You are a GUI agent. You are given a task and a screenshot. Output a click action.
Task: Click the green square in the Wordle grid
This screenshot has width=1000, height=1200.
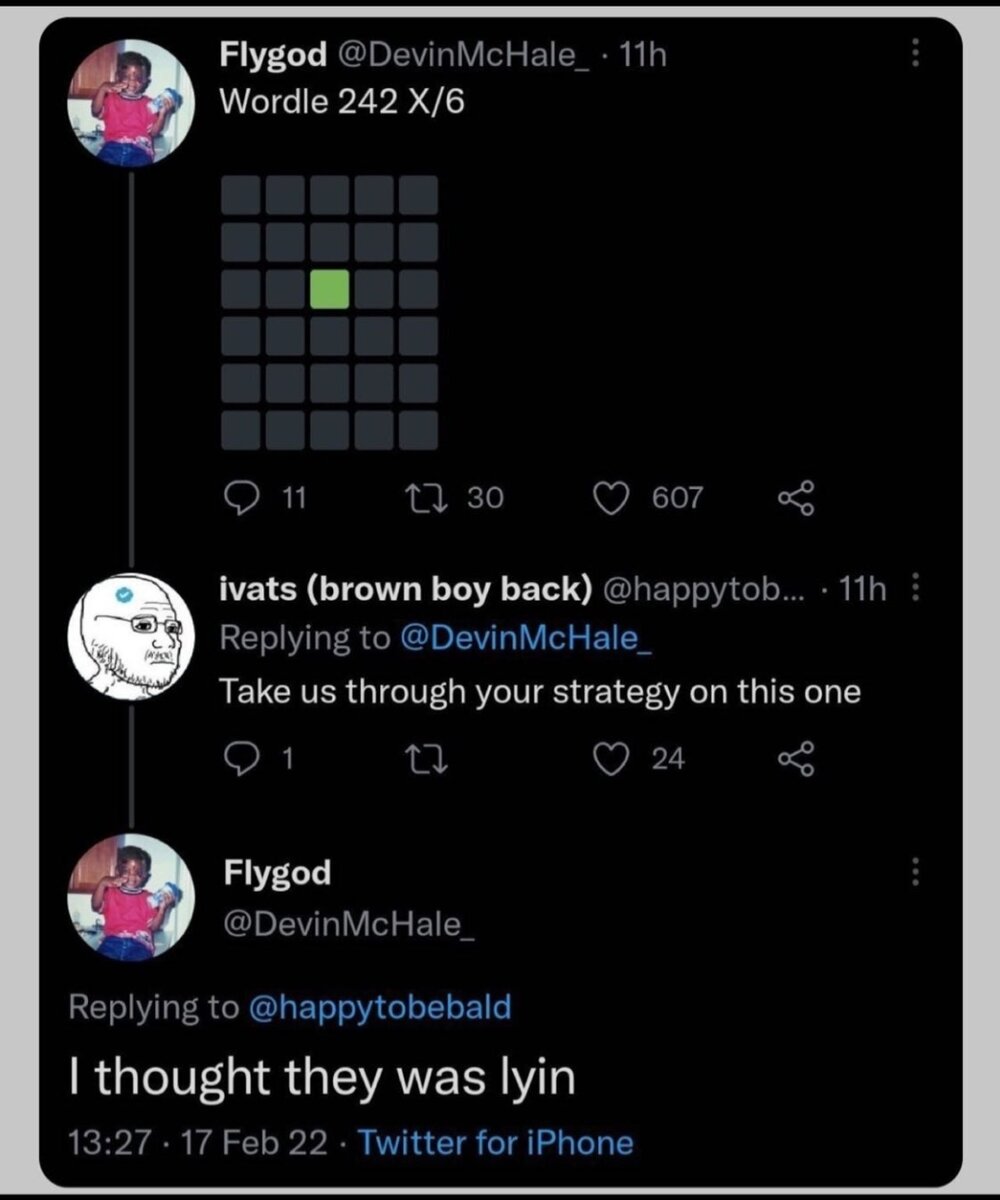(x=330, y=289)
